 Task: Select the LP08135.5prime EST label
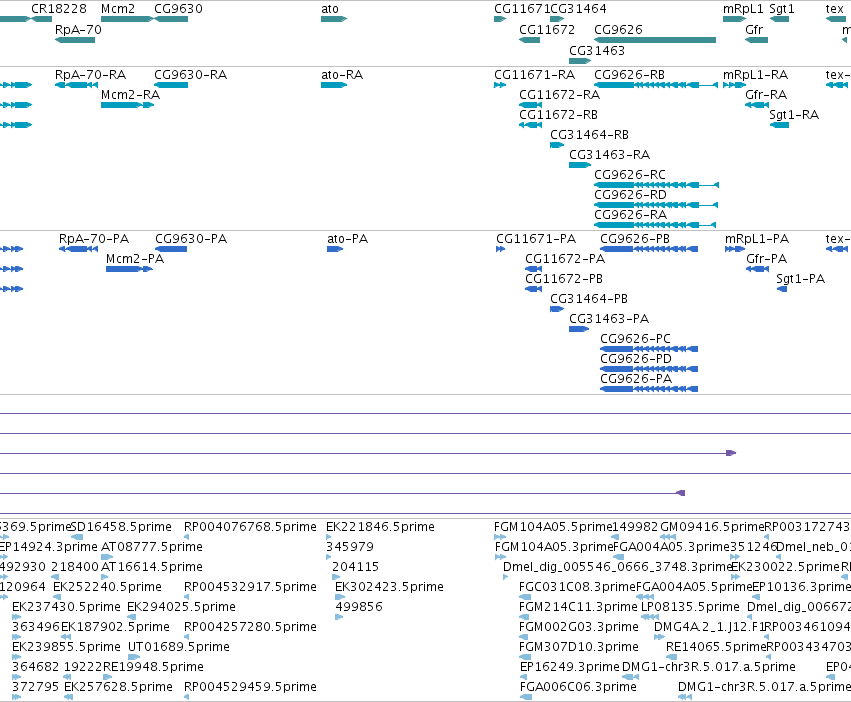690,606
